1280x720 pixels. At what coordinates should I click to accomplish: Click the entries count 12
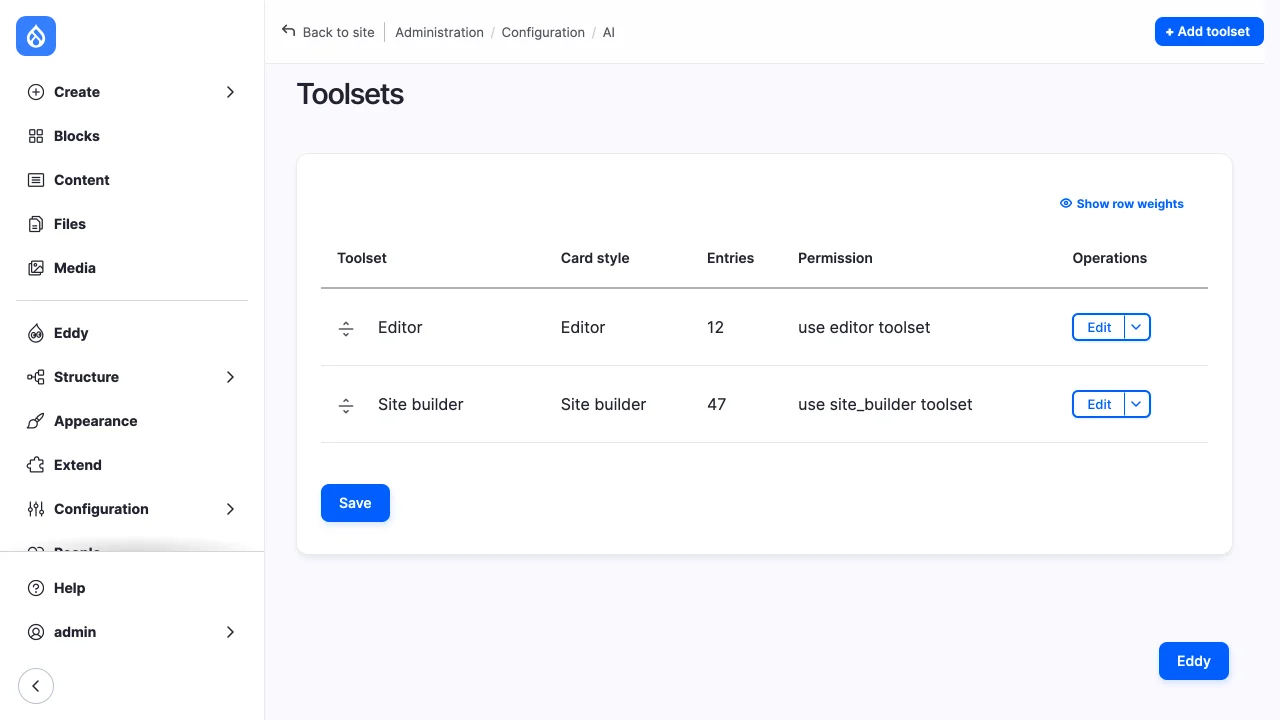point(715,327)
